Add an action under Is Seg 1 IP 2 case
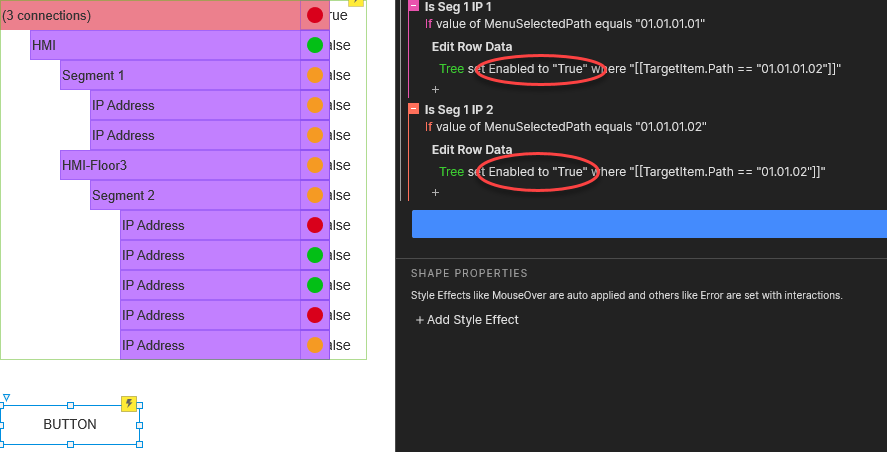This screenshot has width=887, height=452. point(435,192)
